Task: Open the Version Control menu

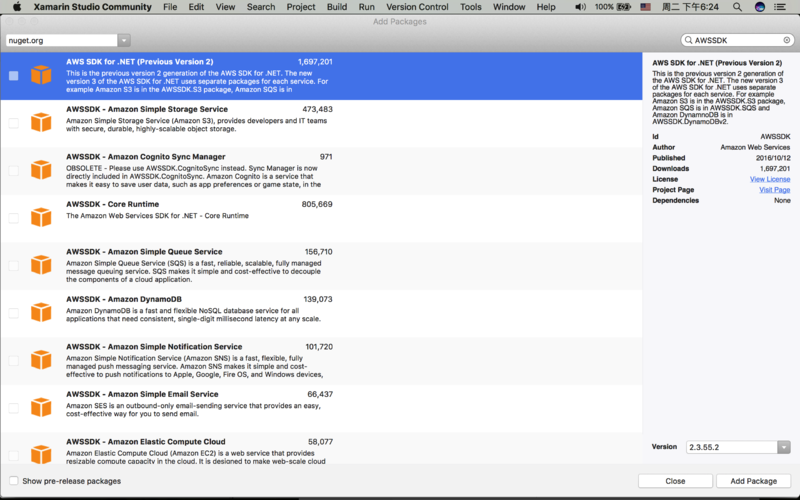Action: click(x=417, y=7)
